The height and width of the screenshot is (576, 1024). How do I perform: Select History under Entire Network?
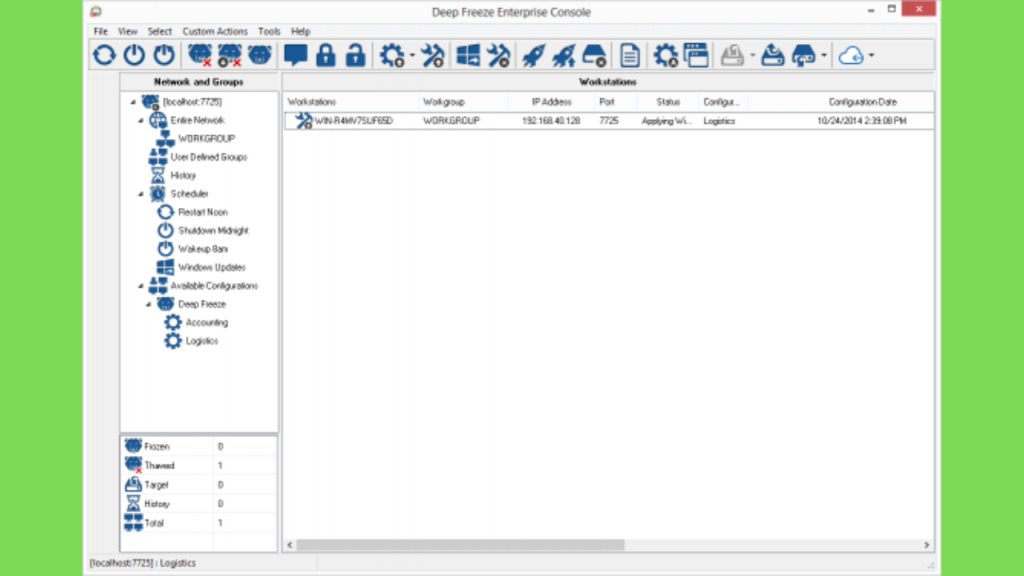pyautogui.click(x=183, y=176)
